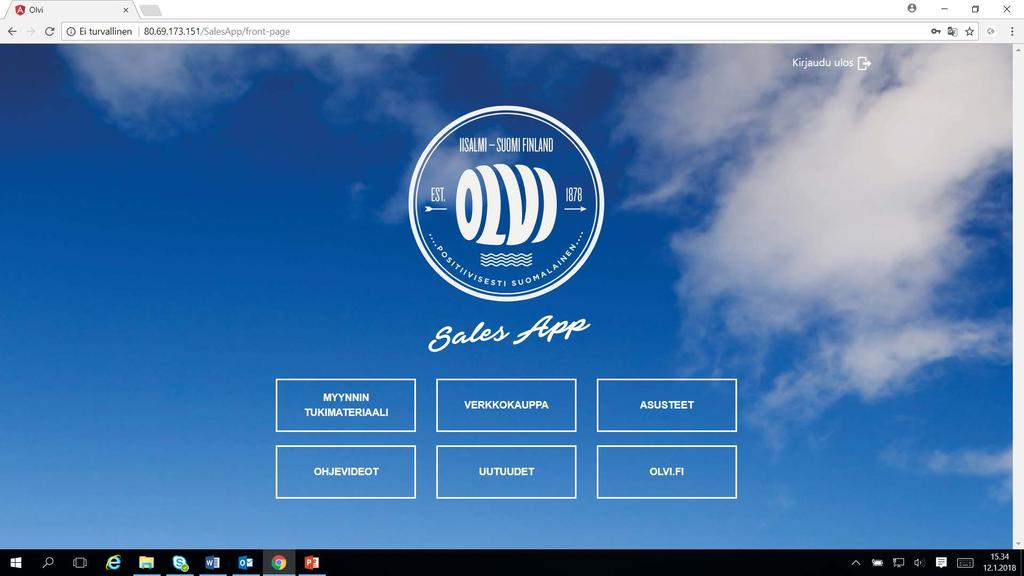Viewport: 1024px width, 576px height.
Task: Open Chrome's three-dot menu
Action: tap(1012, 31)
